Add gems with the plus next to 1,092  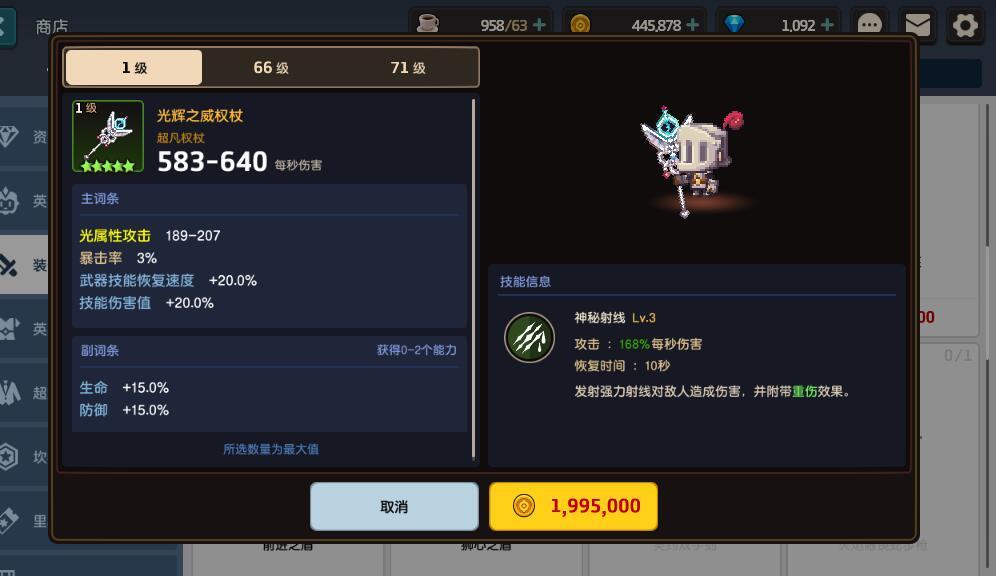coord(827,25)
